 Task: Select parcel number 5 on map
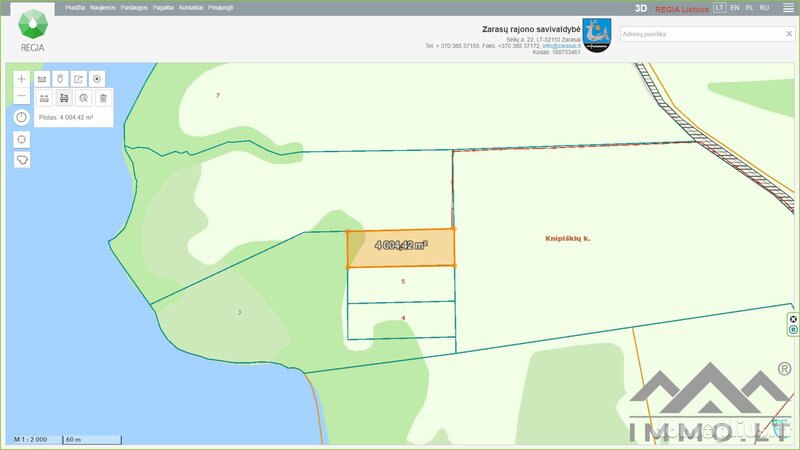point(403,282)
